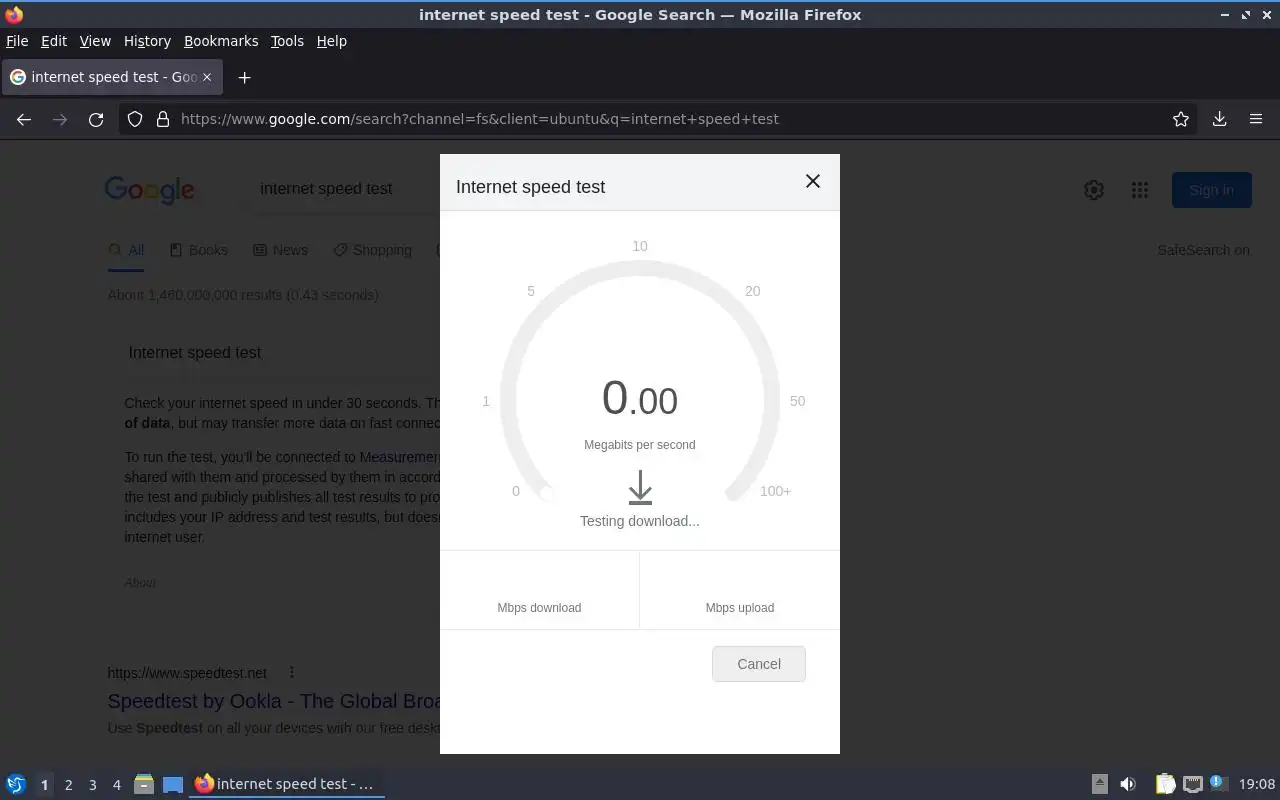This screenshot has width=1280, height=800.
Task: Open the File menu
Action: point(17,41)
